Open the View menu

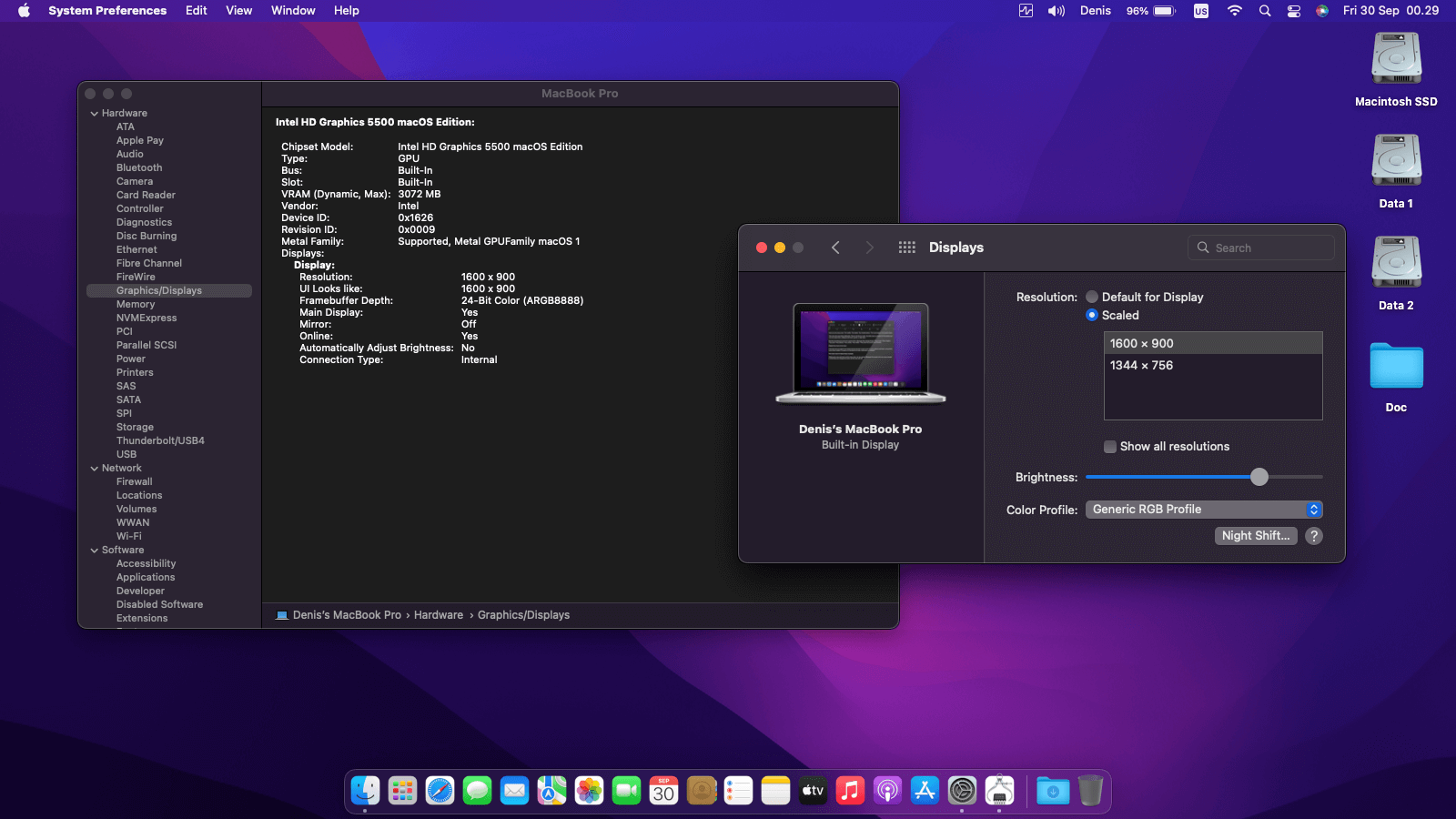(239, 11)
